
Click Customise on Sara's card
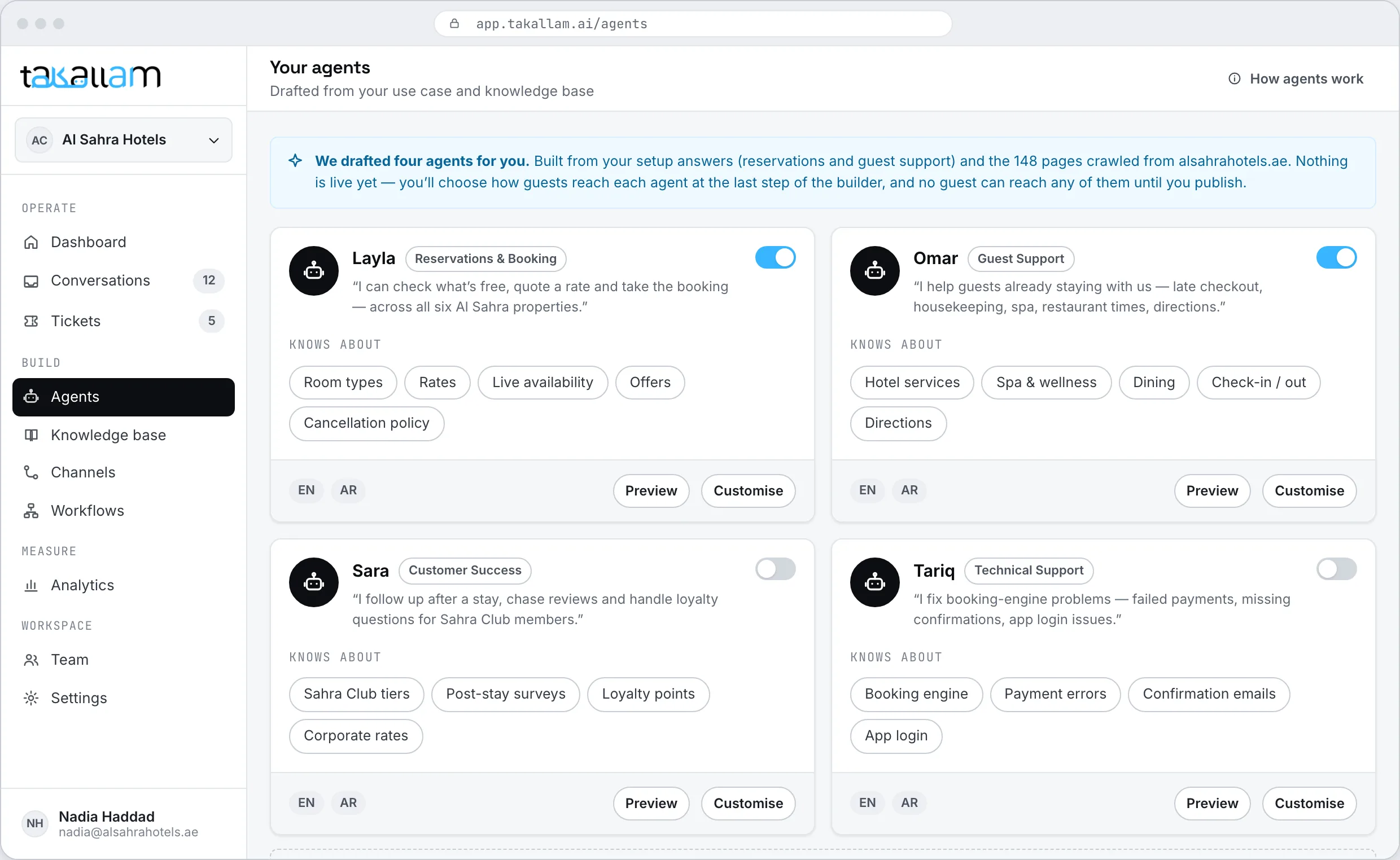click(x=748, y=803)
